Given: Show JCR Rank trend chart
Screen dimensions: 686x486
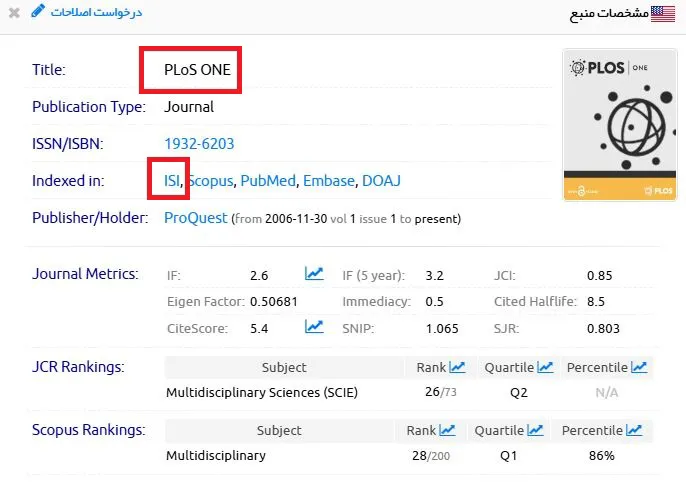Looking at the screenshot, I should tap(457, 367).
